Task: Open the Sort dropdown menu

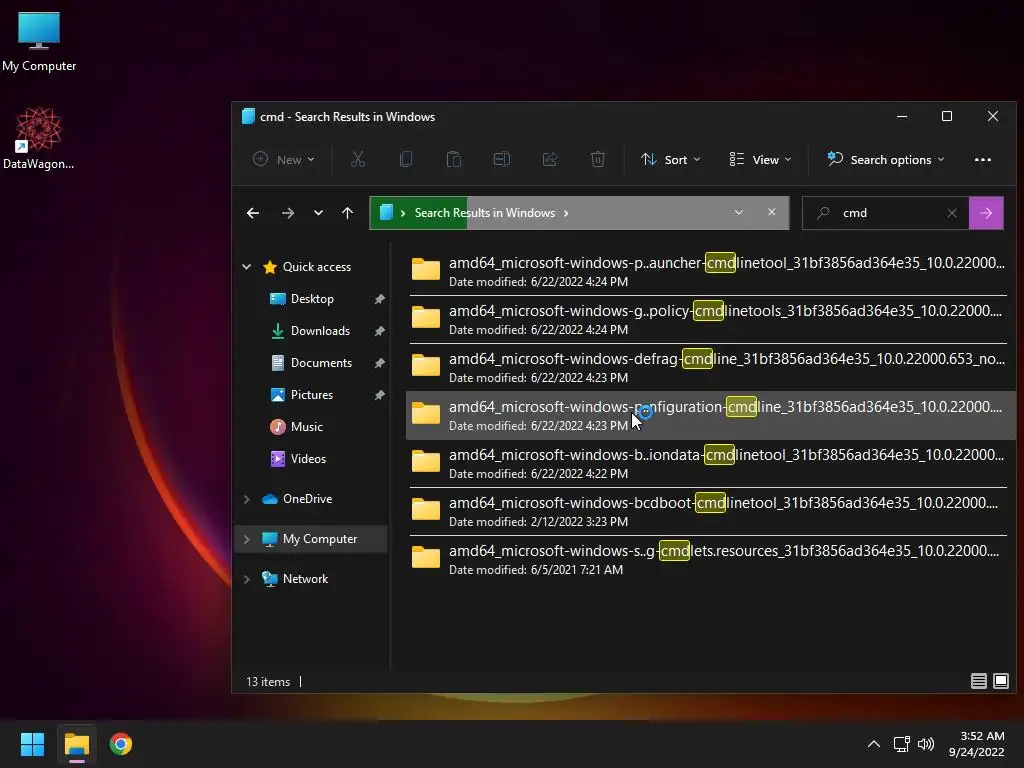Action: (x=671, y=159)
